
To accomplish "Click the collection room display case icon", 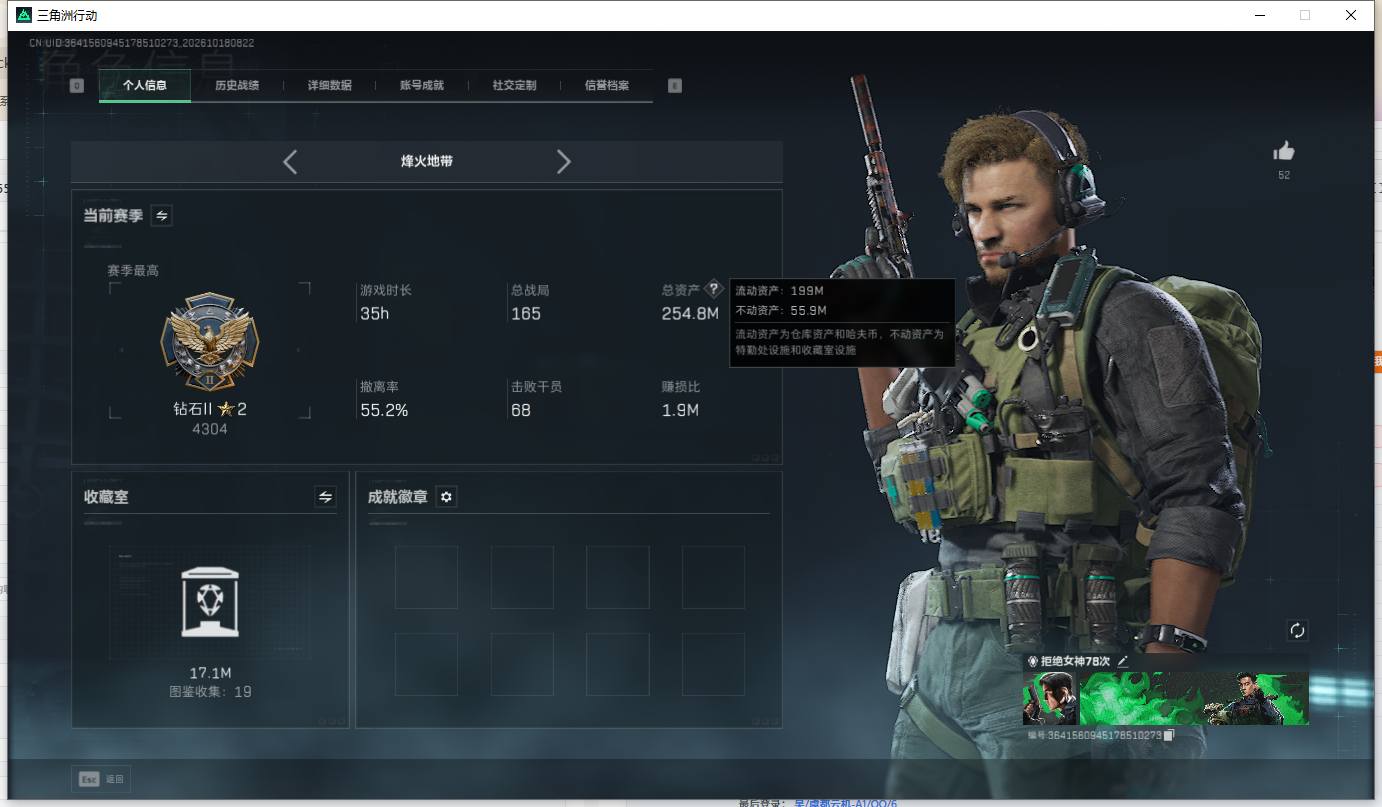I will pos(210,602).
